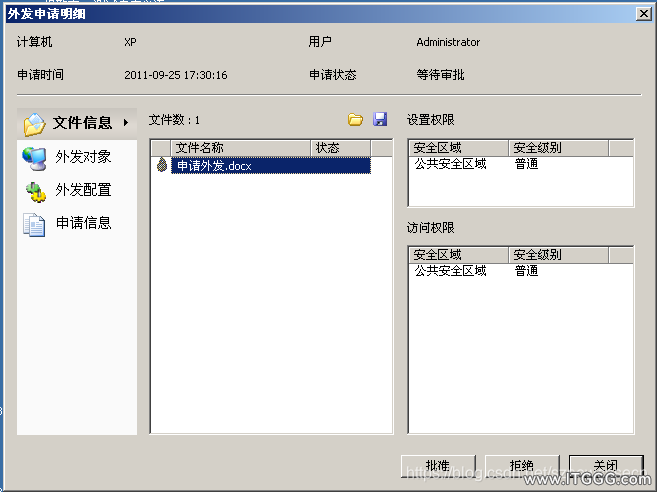Open the 文件信息 sidebar section
This screenshot has width=657, height=492.
point(77,123)
